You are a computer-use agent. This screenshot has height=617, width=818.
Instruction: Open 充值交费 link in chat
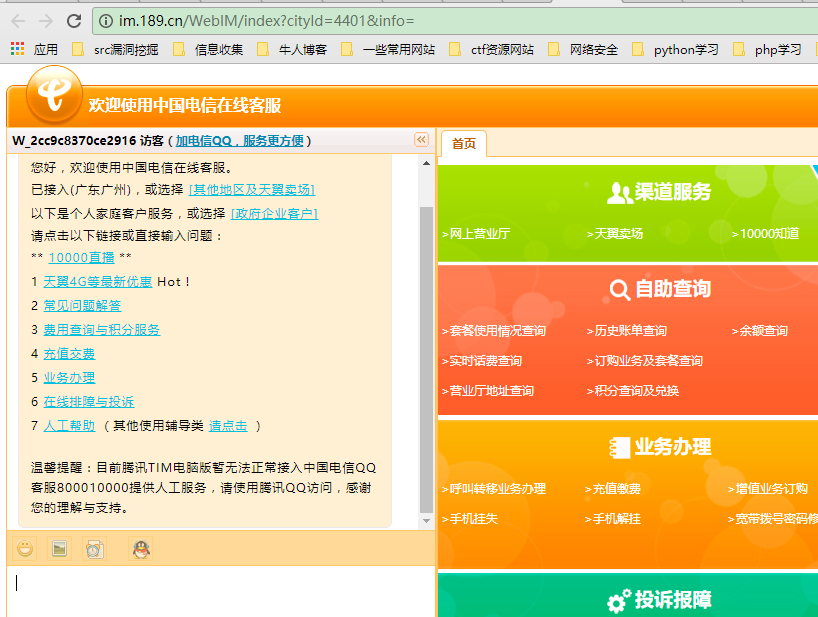point(69,354)
